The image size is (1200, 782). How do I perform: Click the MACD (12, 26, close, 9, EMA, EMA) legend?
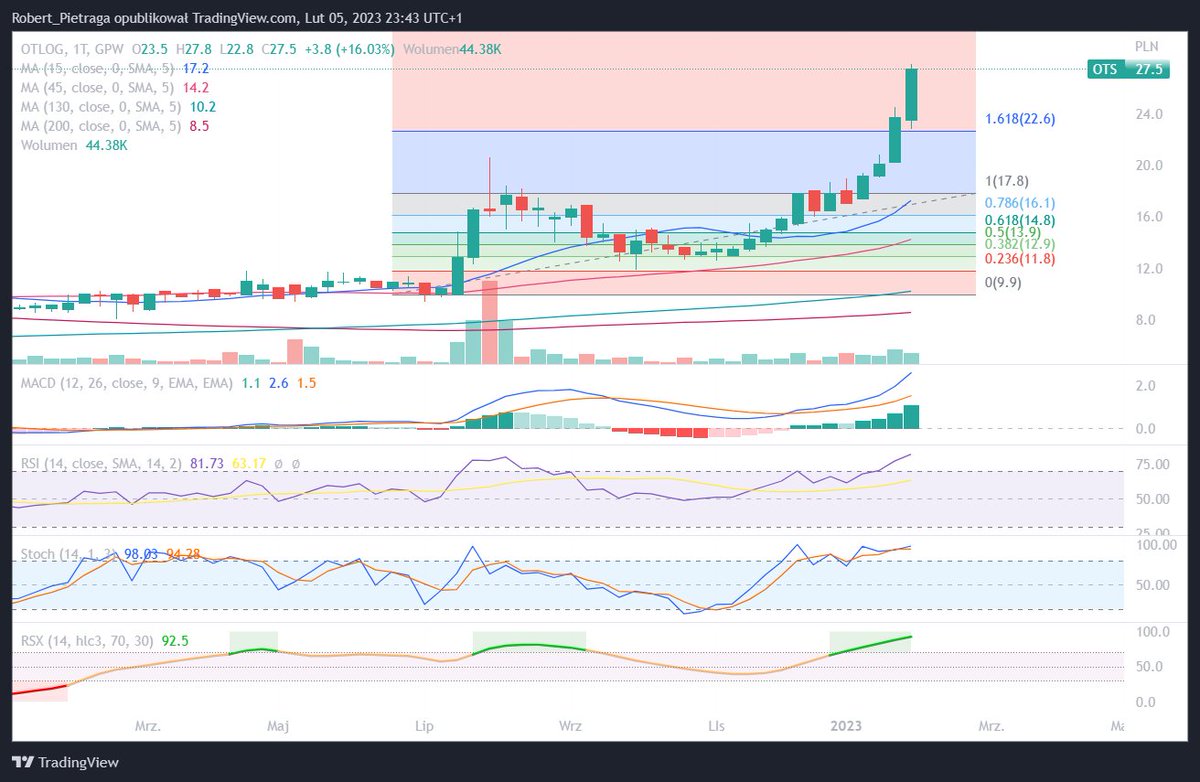pyautogui.click(x=127, y=383)
